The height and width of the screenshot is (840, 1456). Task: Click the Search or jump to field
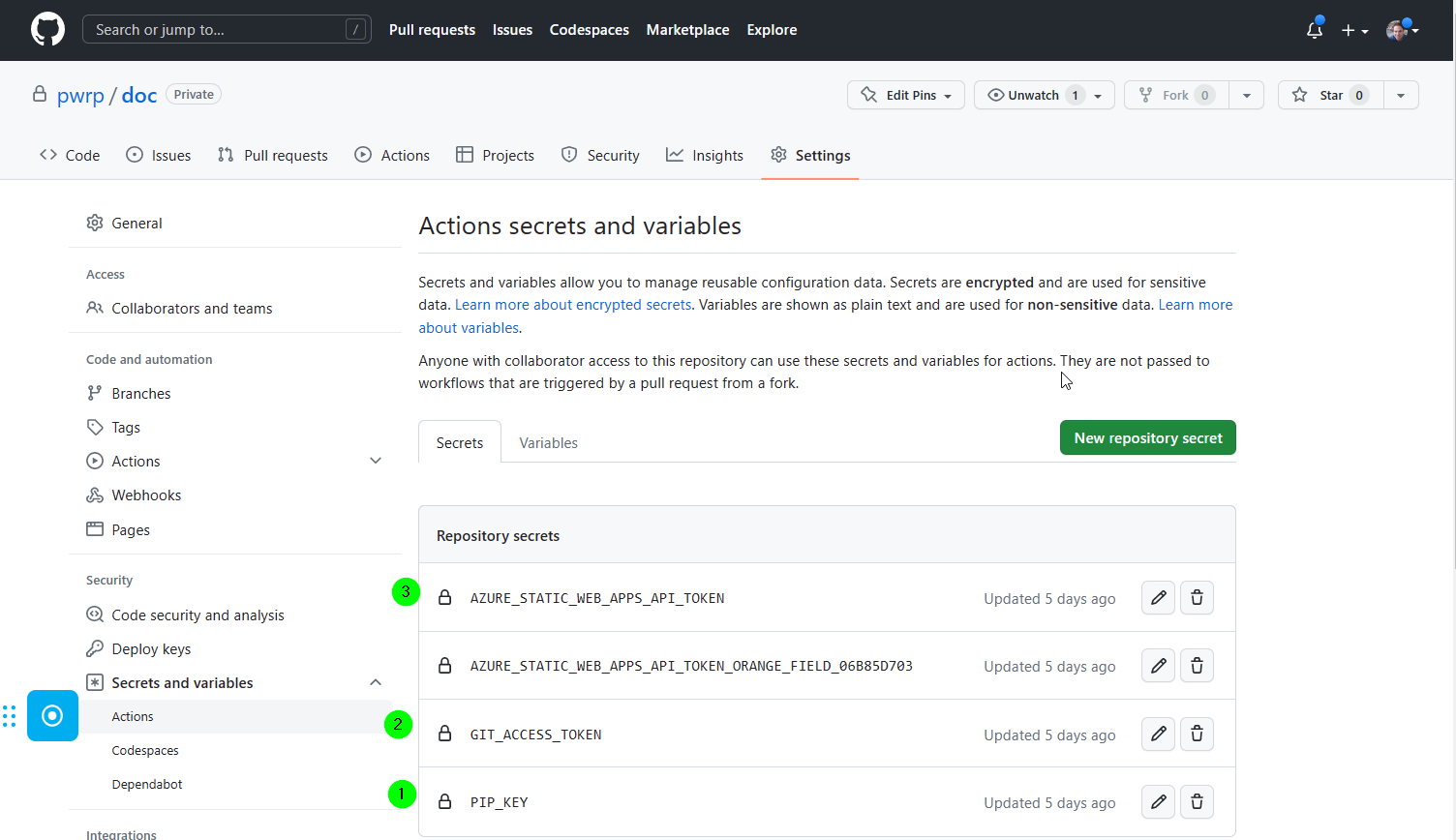(227, 29)
